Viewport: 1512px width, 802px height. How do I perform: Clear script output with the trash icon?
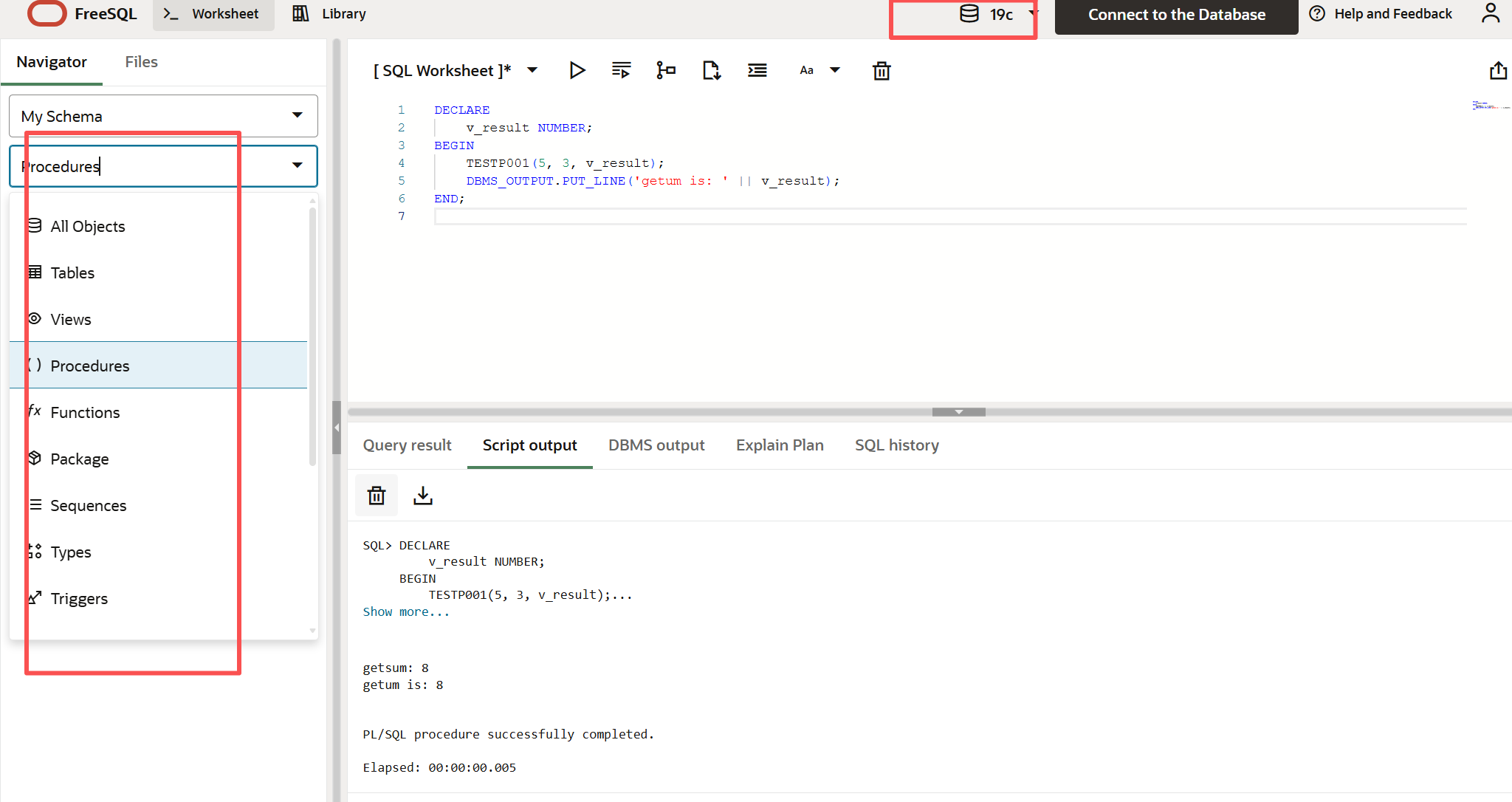coord(377,496)
